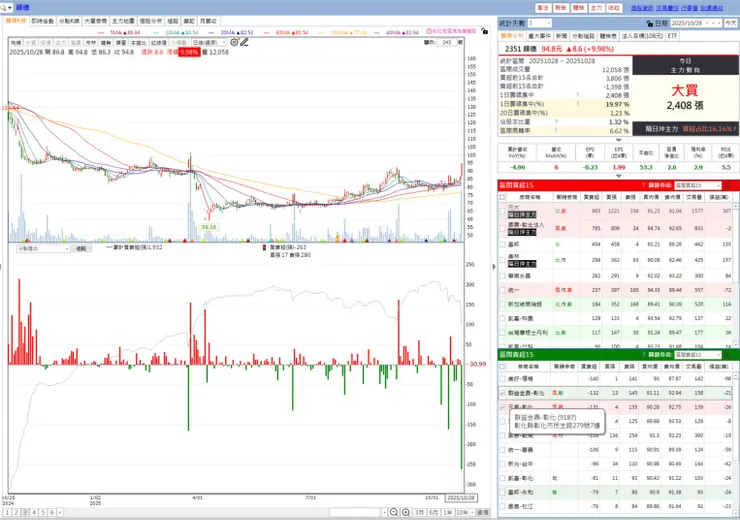Click the lock icon beside 日期
Viewport: 740px width, 520px height.
pyautogui.click(x=649, y=23)
